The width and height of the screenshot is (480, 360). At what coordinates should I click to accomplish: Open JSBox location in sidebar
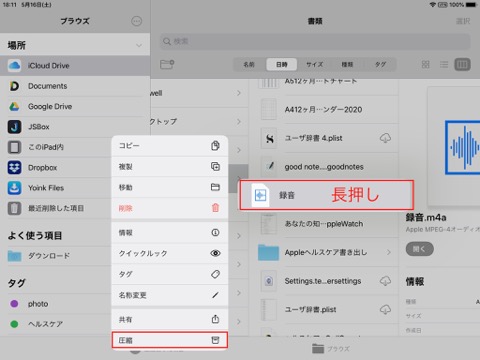coord(75,127)
